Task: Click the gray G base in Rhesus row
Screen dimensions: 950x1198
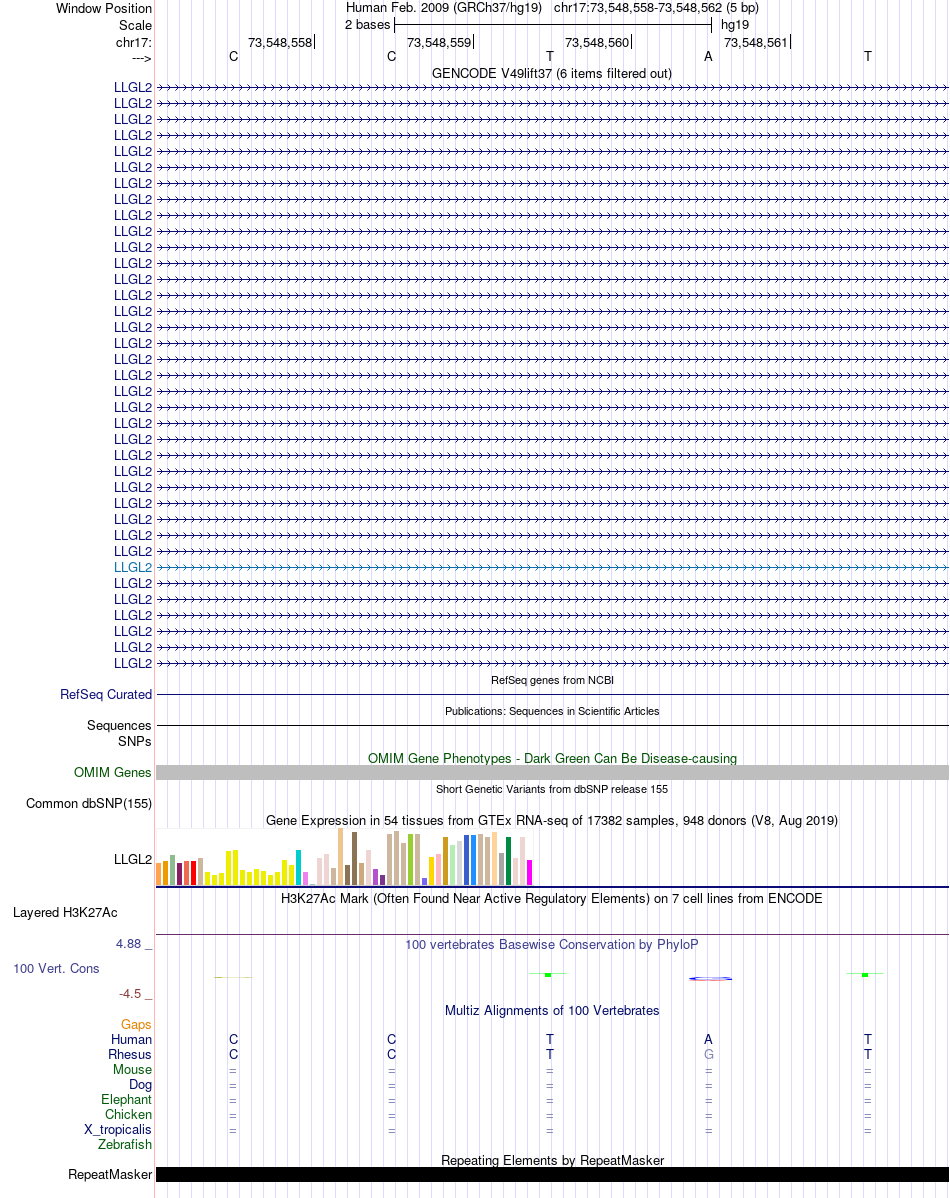Action: 708,1054
